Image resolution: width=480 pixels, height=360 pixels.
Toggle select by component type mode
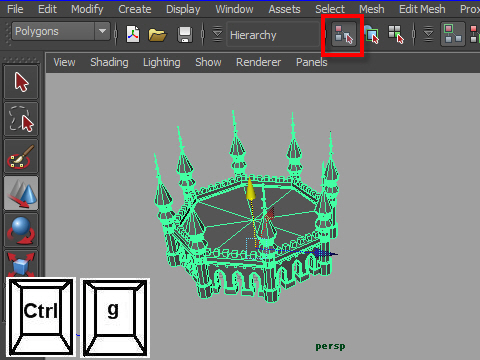click(x=396, y=34)
